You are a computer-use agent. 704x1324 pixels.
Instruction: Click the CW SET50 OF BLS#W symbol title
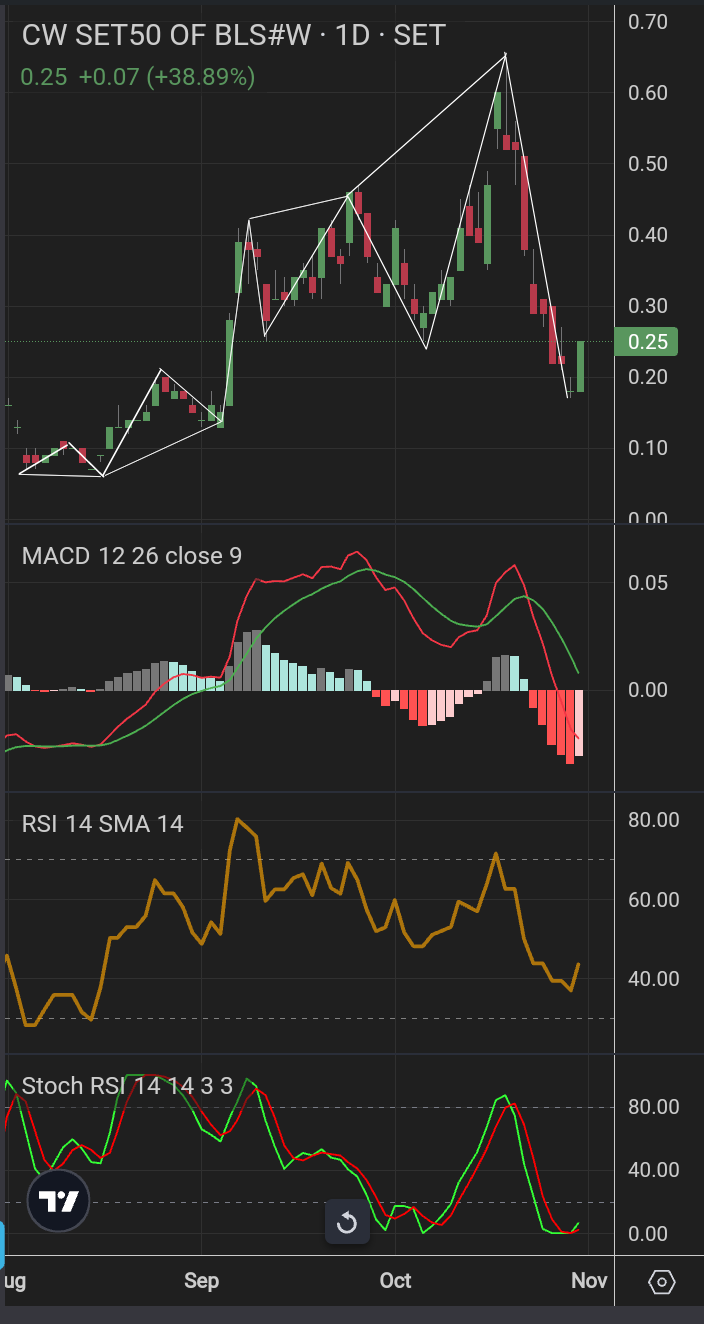click(234, 36)
